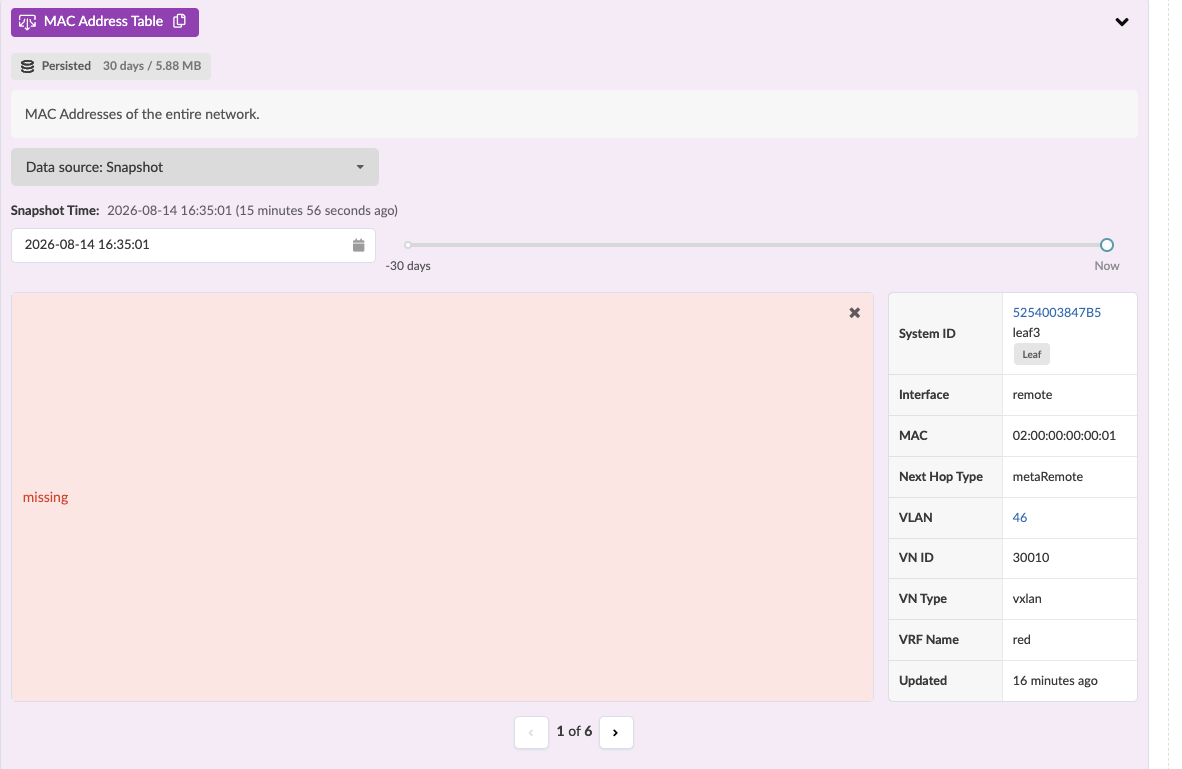Click the leaf3 hostname text
This screenshot has height=769, width=1182.
click(x=1026, y=333)
